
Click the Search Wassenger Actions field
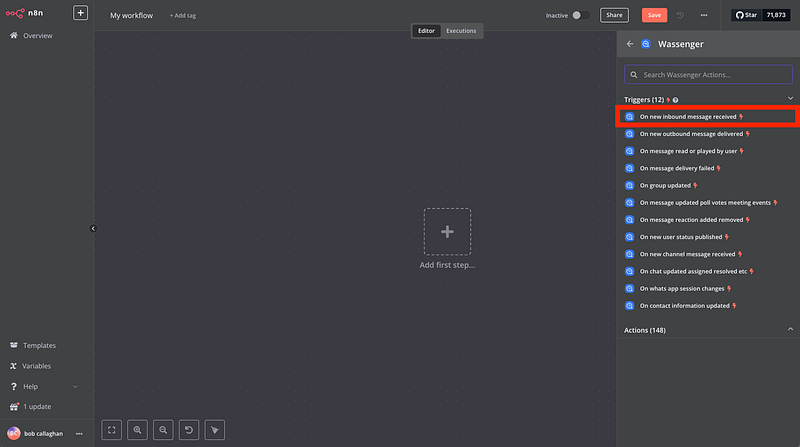pyautogui.click(x=708, y=75)
